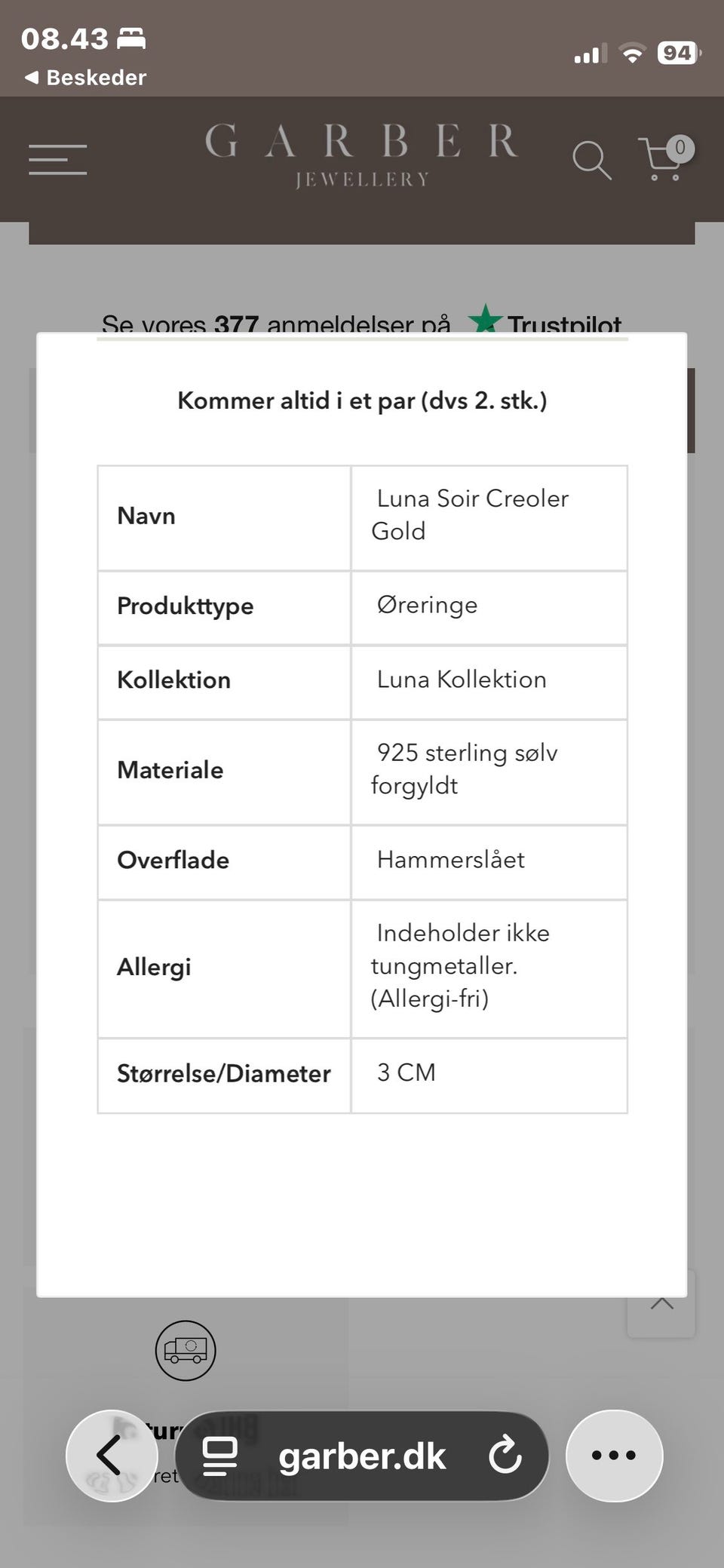Open the Trustpilot reviews link

[545, 324]
